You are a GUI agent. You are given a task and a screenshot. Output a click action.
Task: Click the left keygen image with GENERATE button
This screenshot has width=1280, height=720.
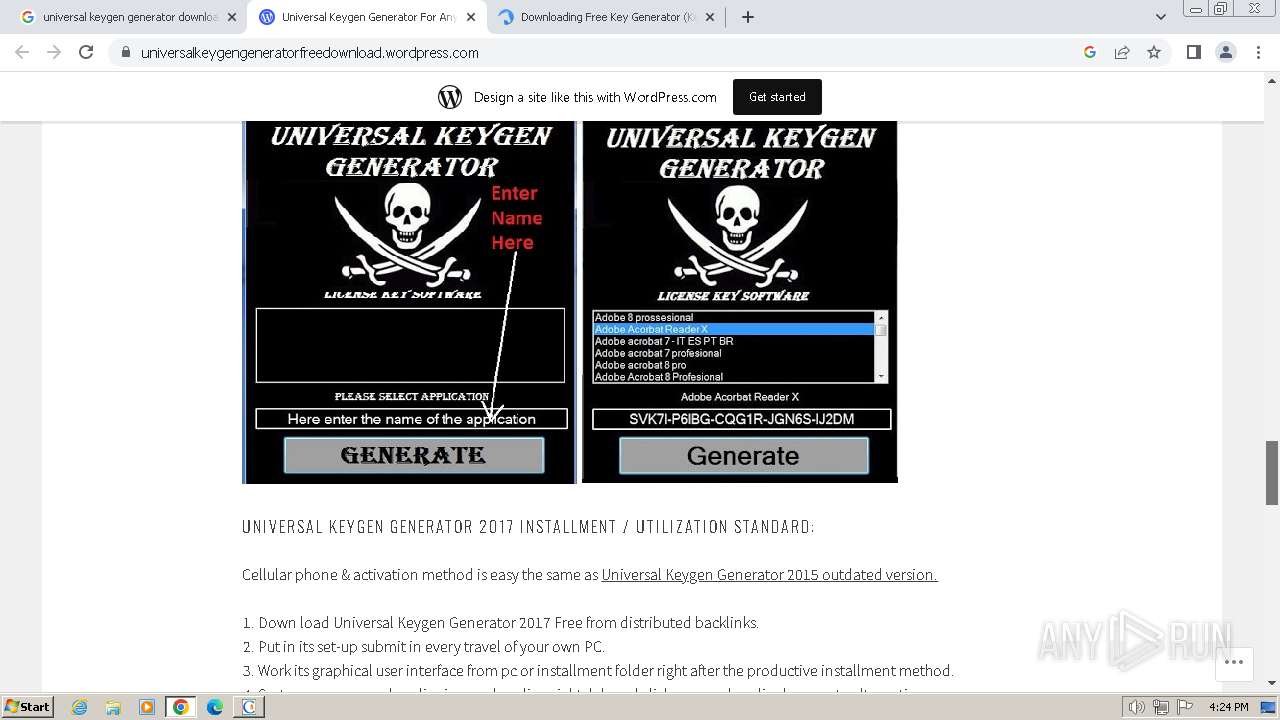(x=409, y=302)
